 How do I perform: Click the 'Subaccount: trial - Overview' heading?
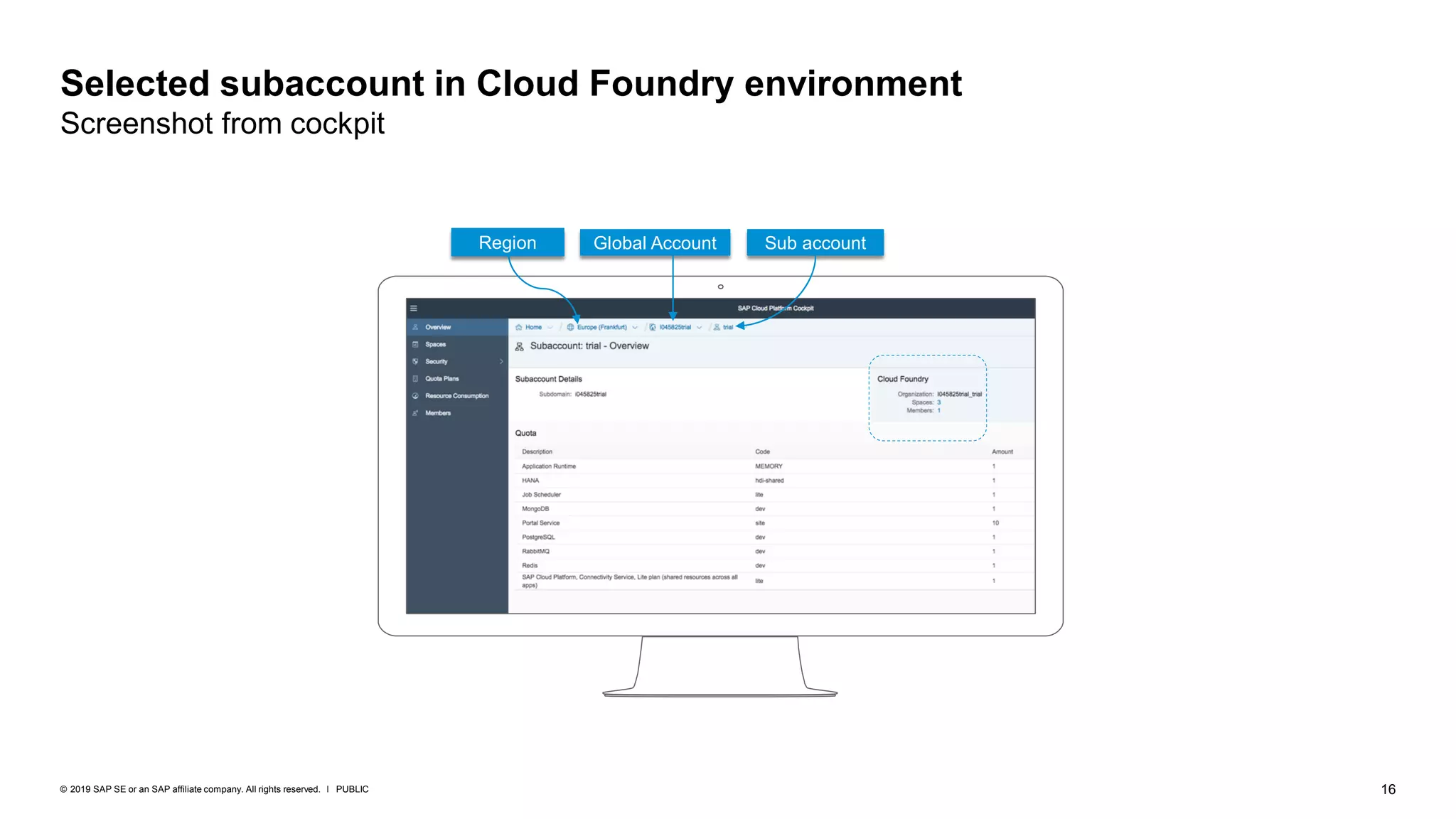tap(589, 346)
